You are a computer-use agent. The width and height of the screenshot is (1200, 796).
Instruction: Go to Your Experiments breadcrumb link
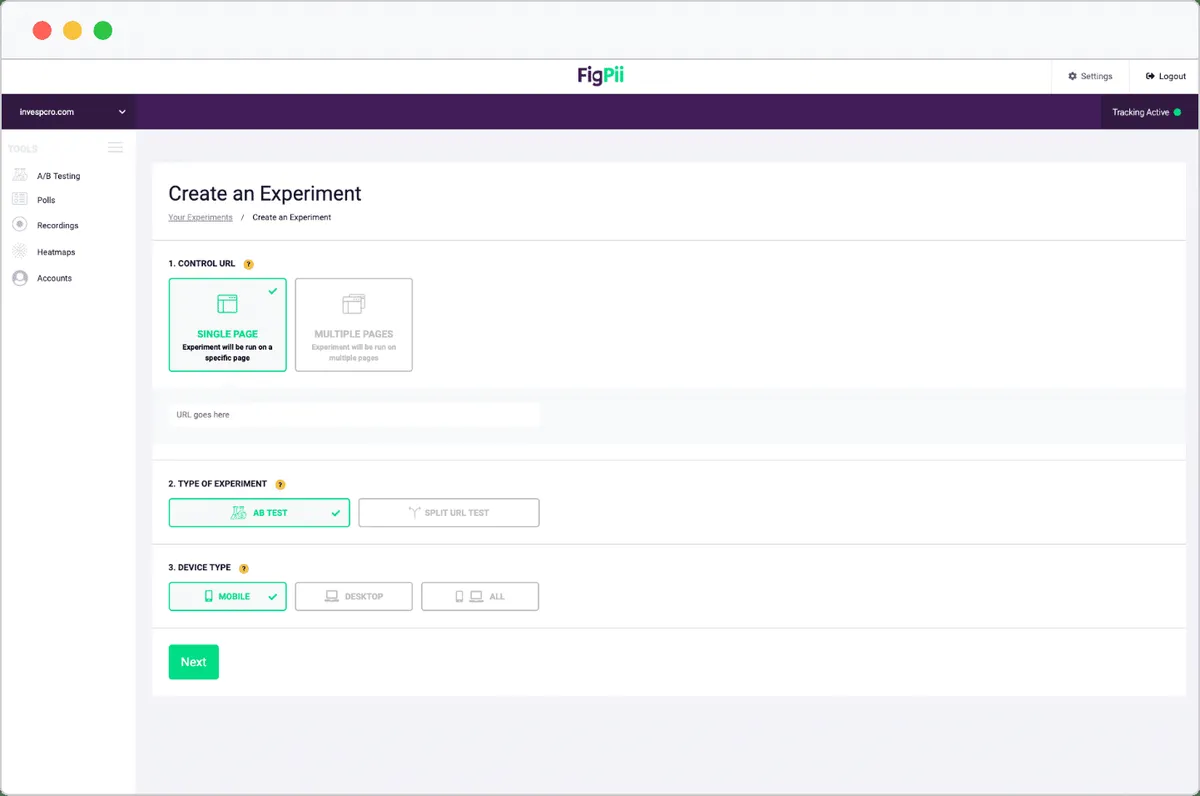point(200,217)
